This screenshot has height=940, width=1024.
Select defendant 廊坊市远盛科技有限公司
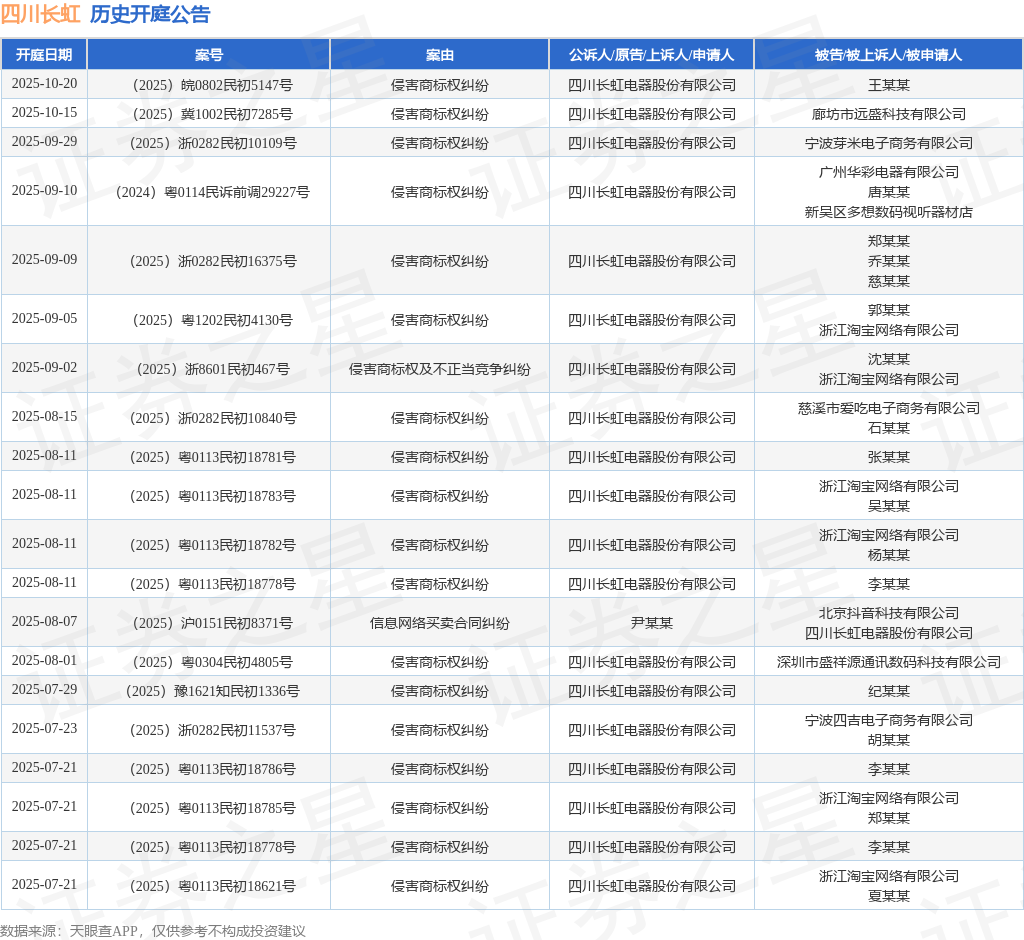click(889, 114)
